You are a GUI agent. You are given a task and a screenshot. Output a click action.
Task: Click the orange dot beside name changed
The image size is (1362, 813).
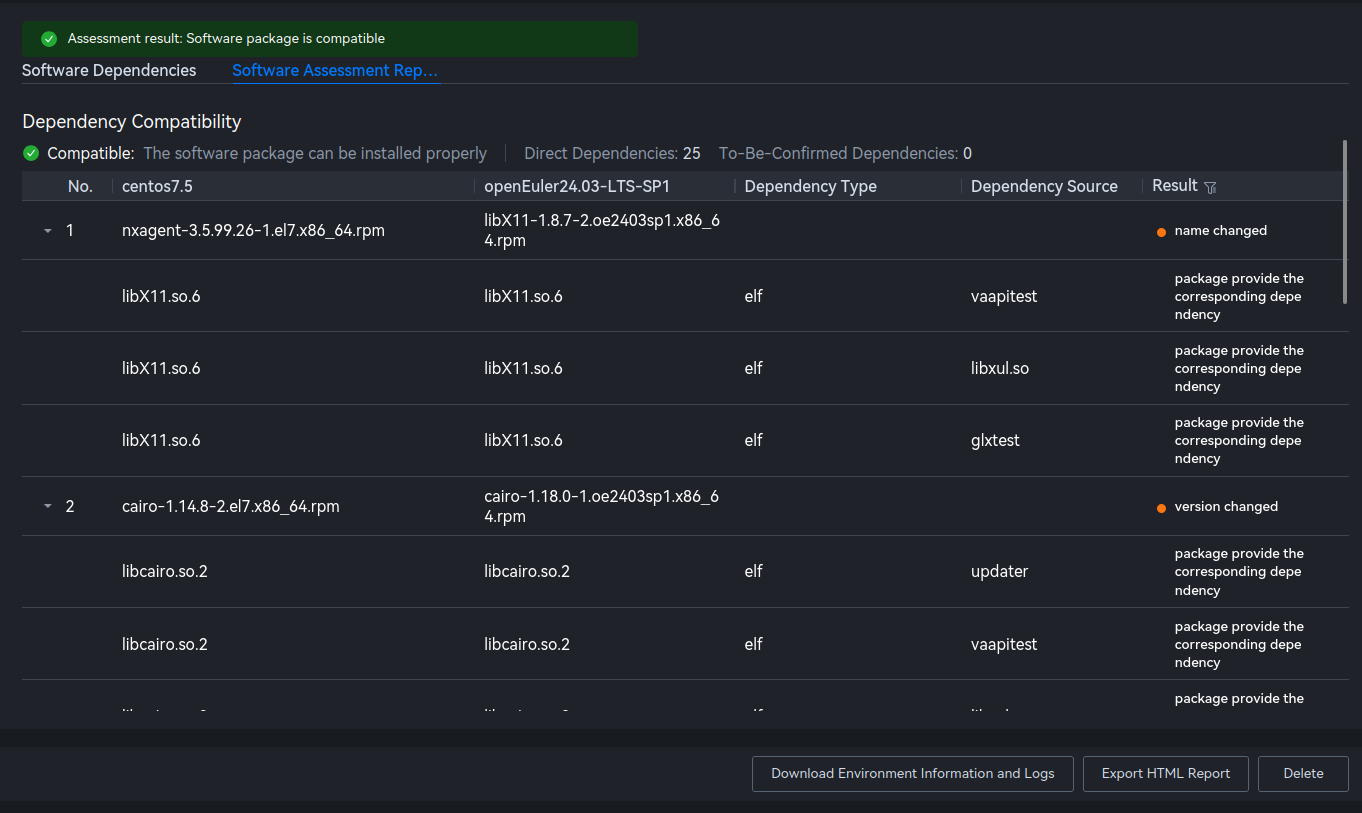click(x=1161, y=232)
